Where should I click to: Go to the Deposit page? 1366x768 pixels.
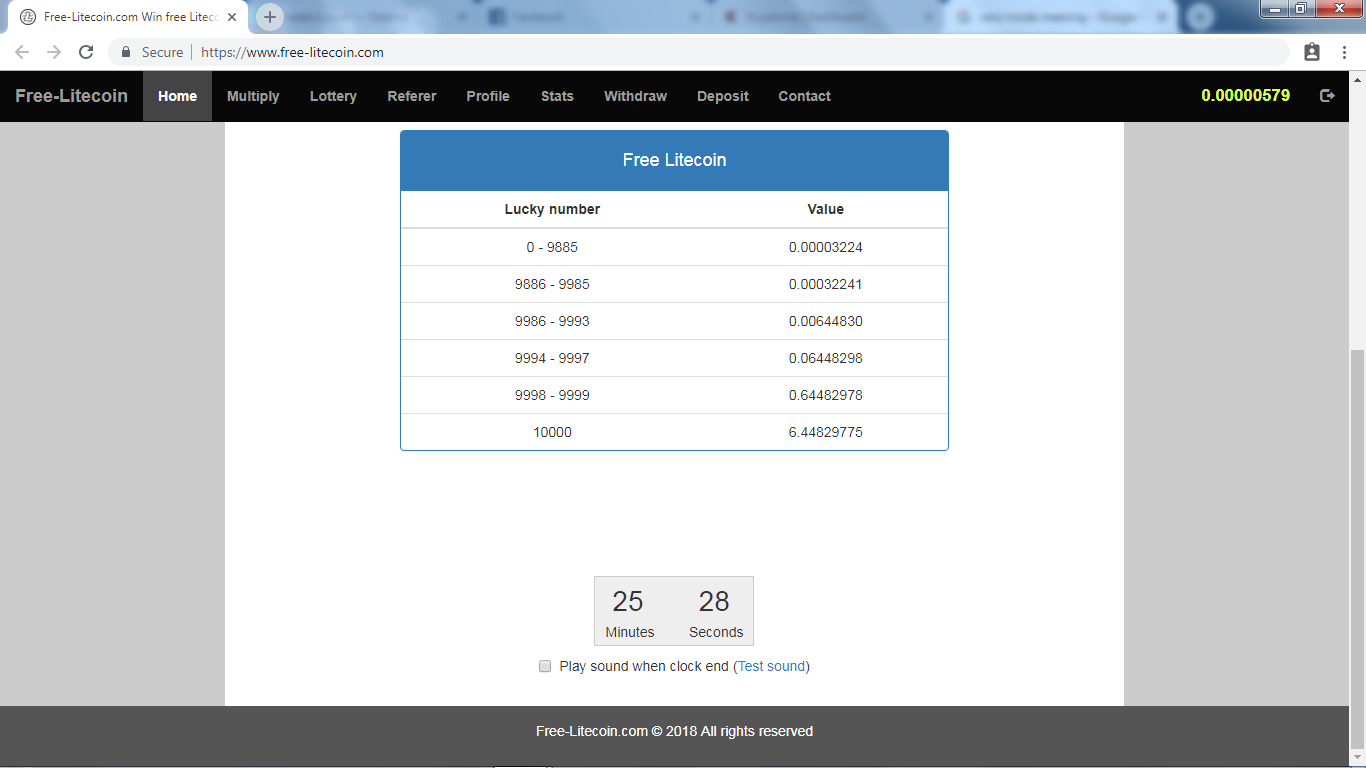[723, 96]
